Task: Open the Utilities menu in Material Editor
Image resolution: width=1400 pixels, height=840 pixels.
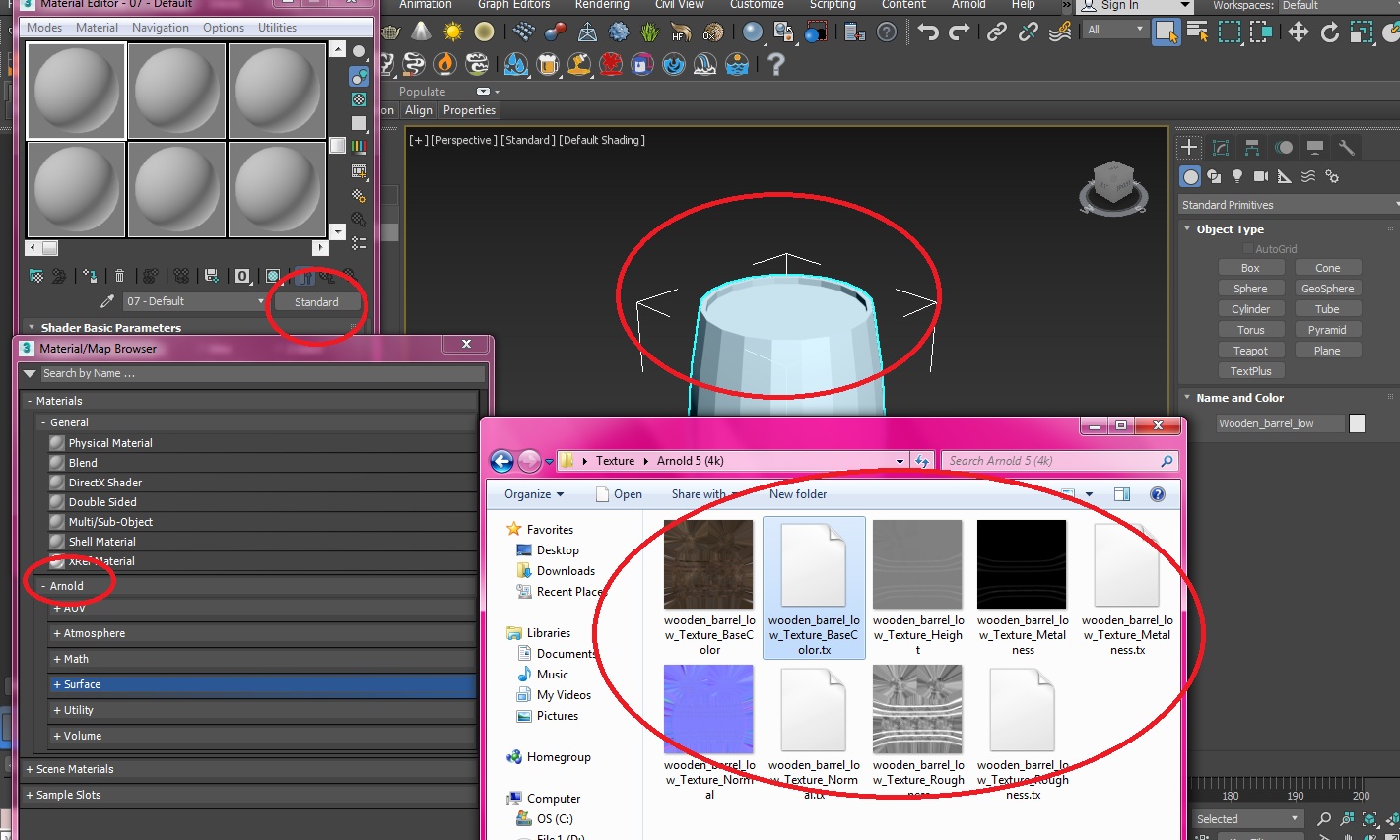Action: (x=277, y=28)
